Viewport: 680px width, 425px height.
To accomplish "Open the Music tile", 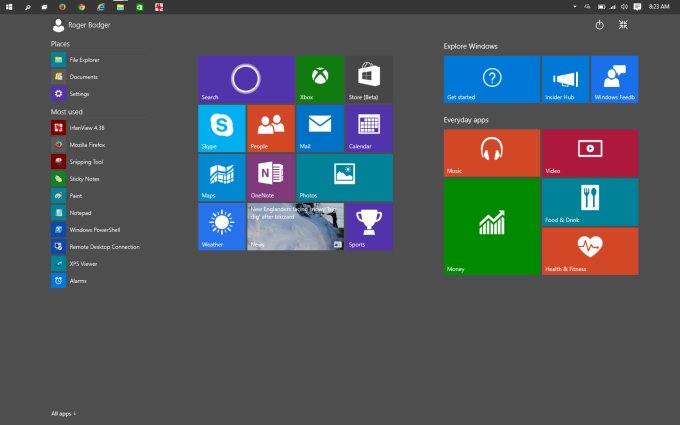I will (491, 152).
